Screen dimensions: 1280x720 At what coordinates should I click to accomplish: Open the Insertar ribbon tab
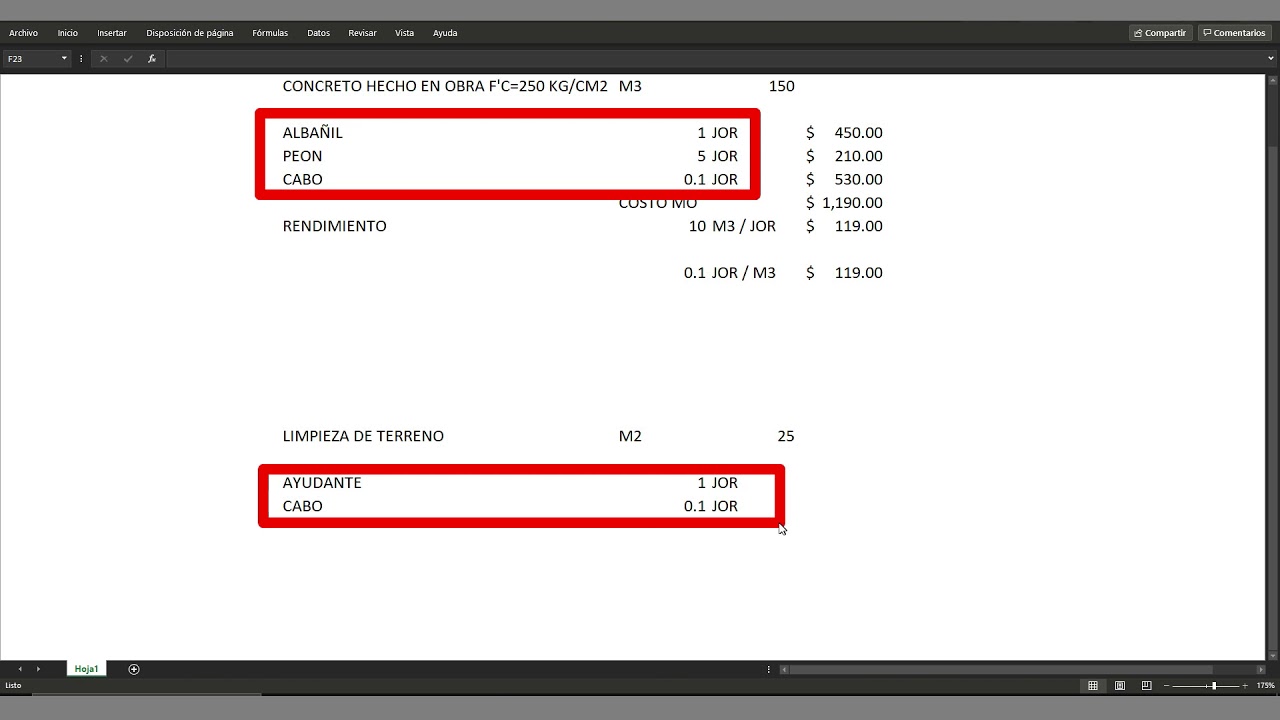(x=112, y=33)
